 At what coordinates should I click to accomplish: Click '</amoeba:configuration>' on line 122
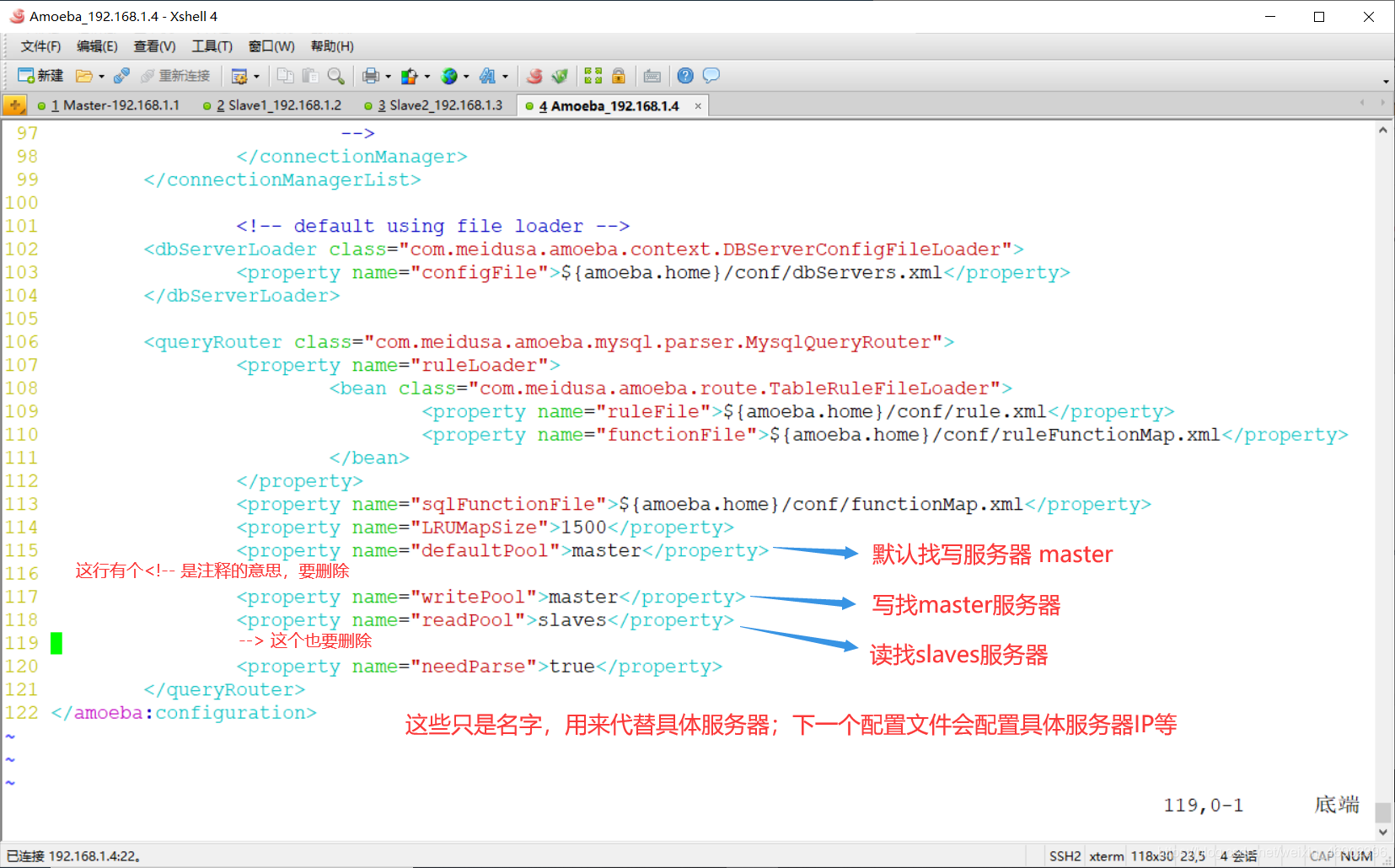coord(184,713)
